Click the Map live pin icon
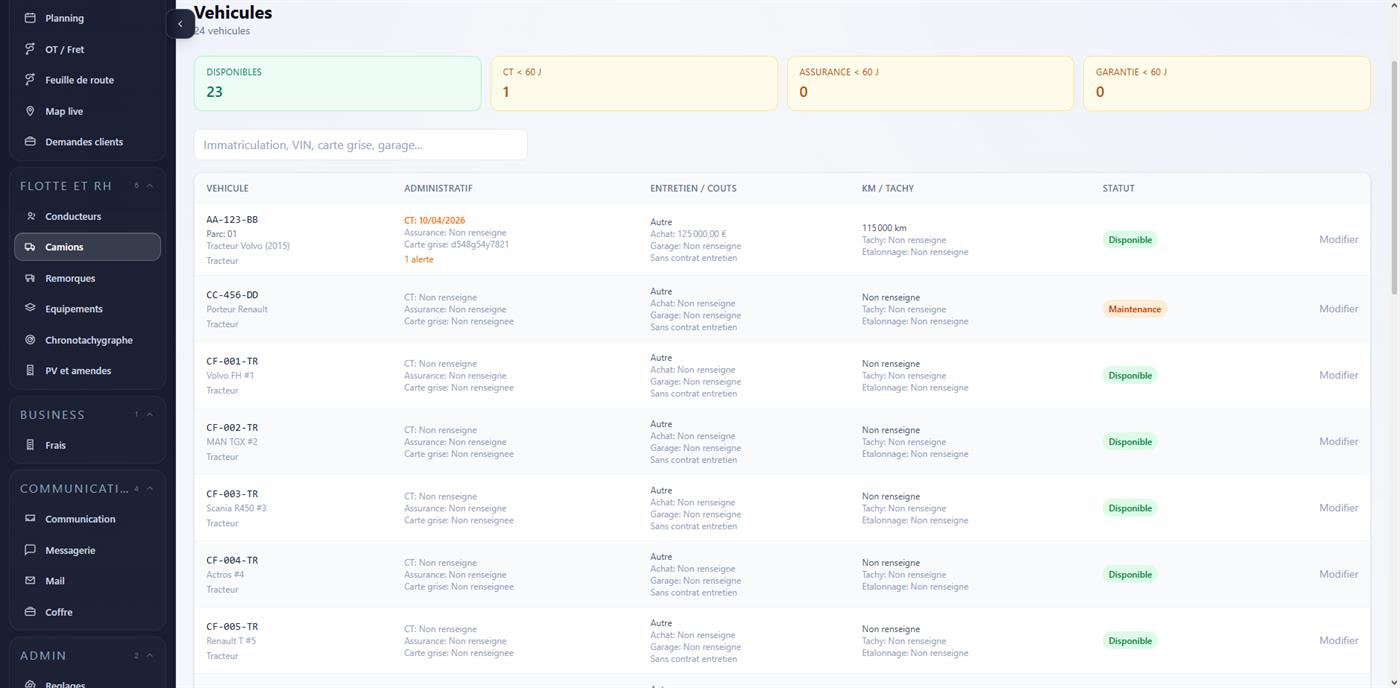 (30, 111)
